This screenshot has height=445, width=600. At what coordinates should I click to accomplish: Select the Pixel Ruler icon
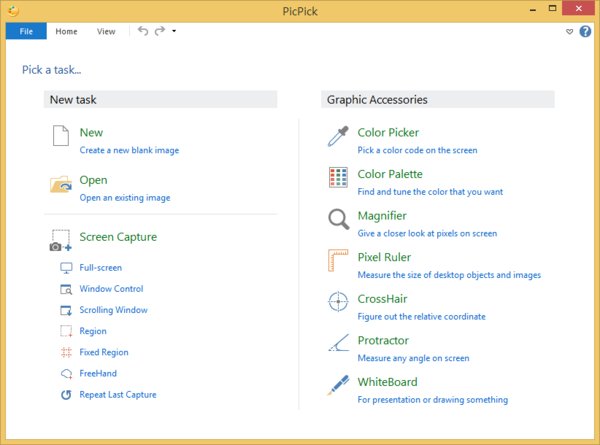point(339,262)
